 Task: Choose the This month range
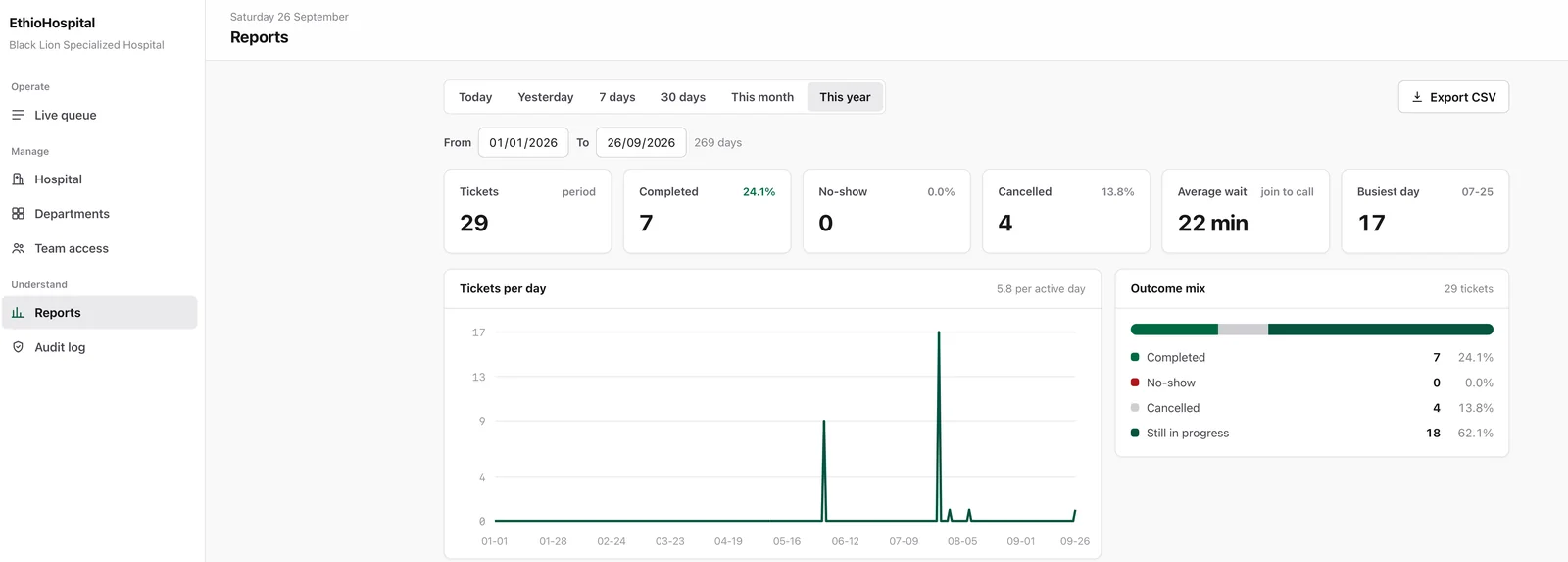pyautogui.click(x=762, y=97)
